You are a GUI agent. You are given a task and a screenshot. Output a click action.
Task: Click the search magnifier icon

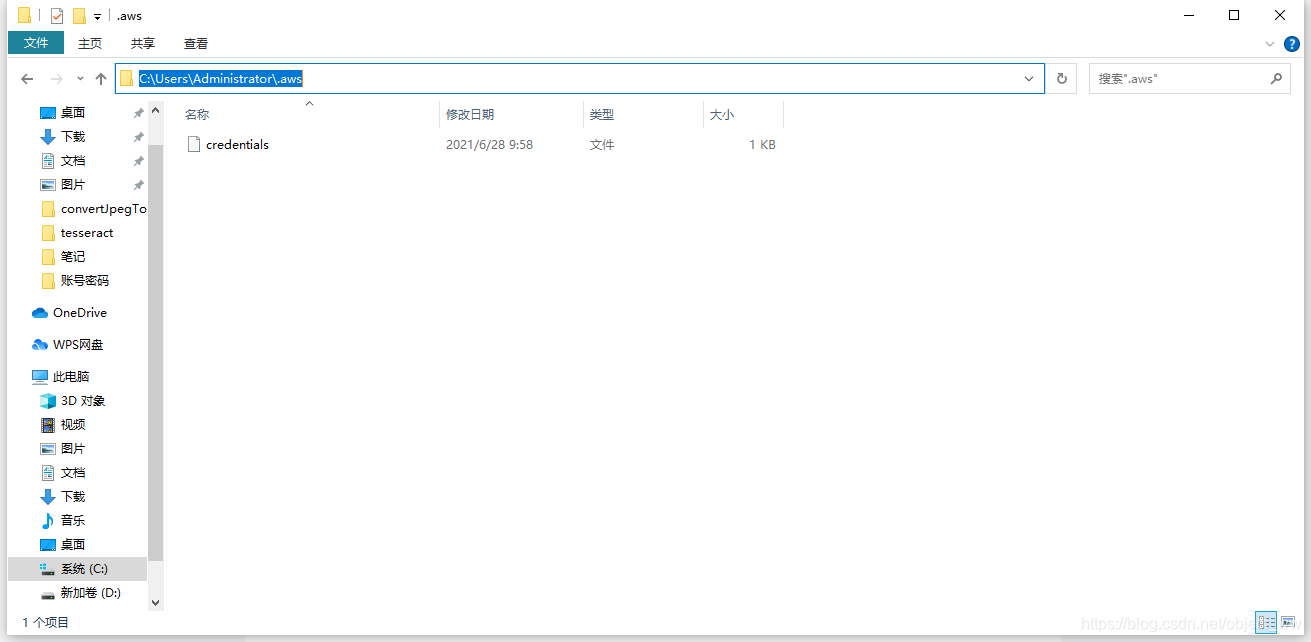pos(1276,78)
